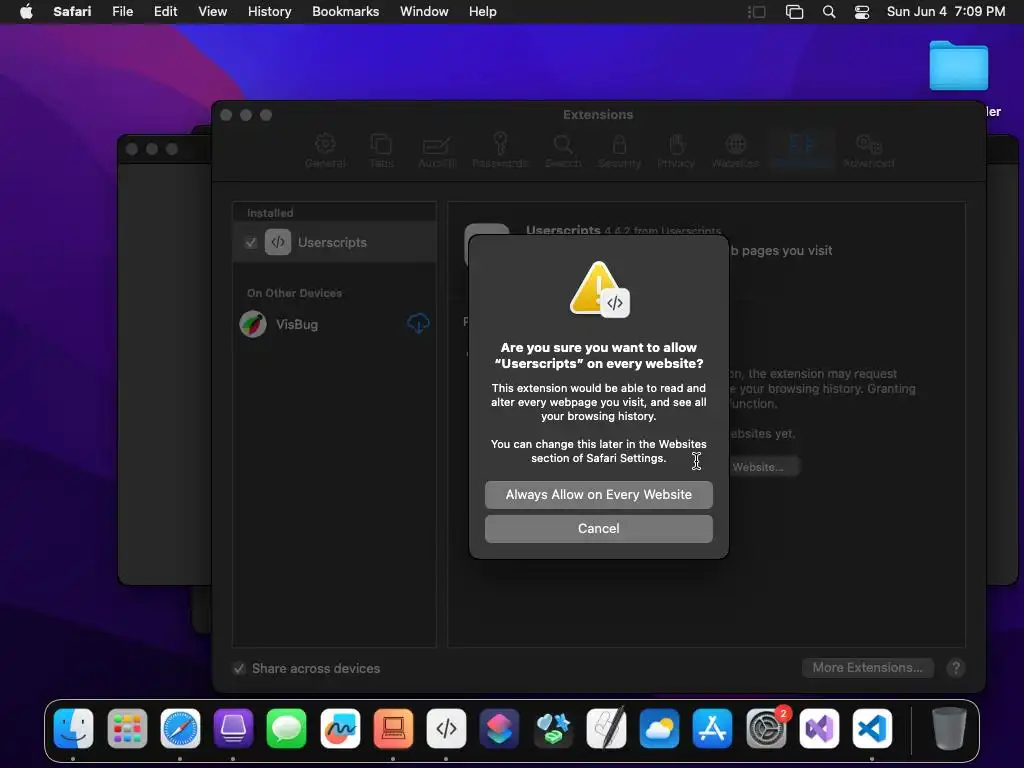This screenshot has height=768, width=1024.
Task: Open the orange laptop app in Dock
Action: 393,728
